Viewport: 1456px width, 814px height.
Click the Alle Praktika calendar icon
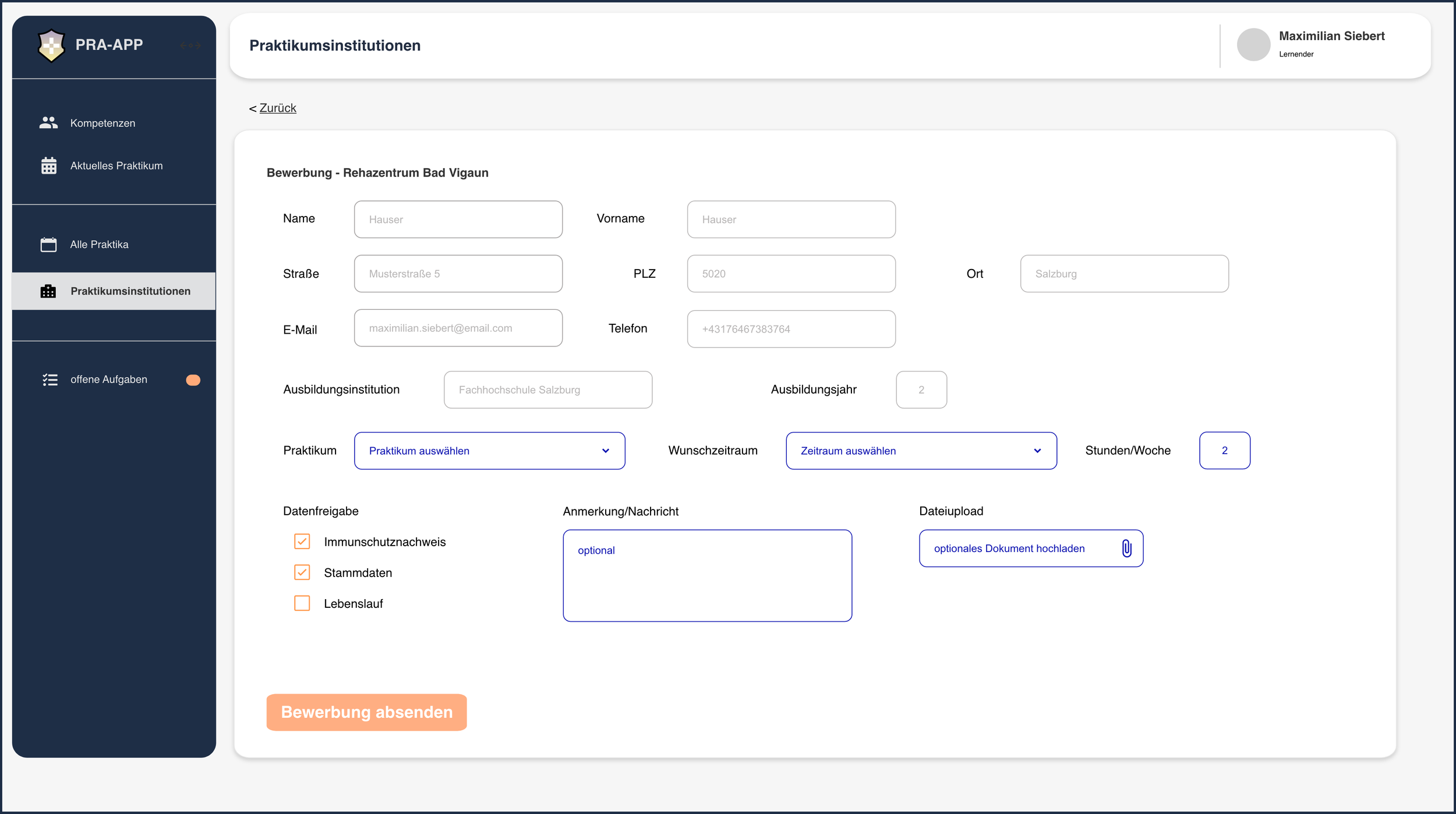click(x=48, y=244)
